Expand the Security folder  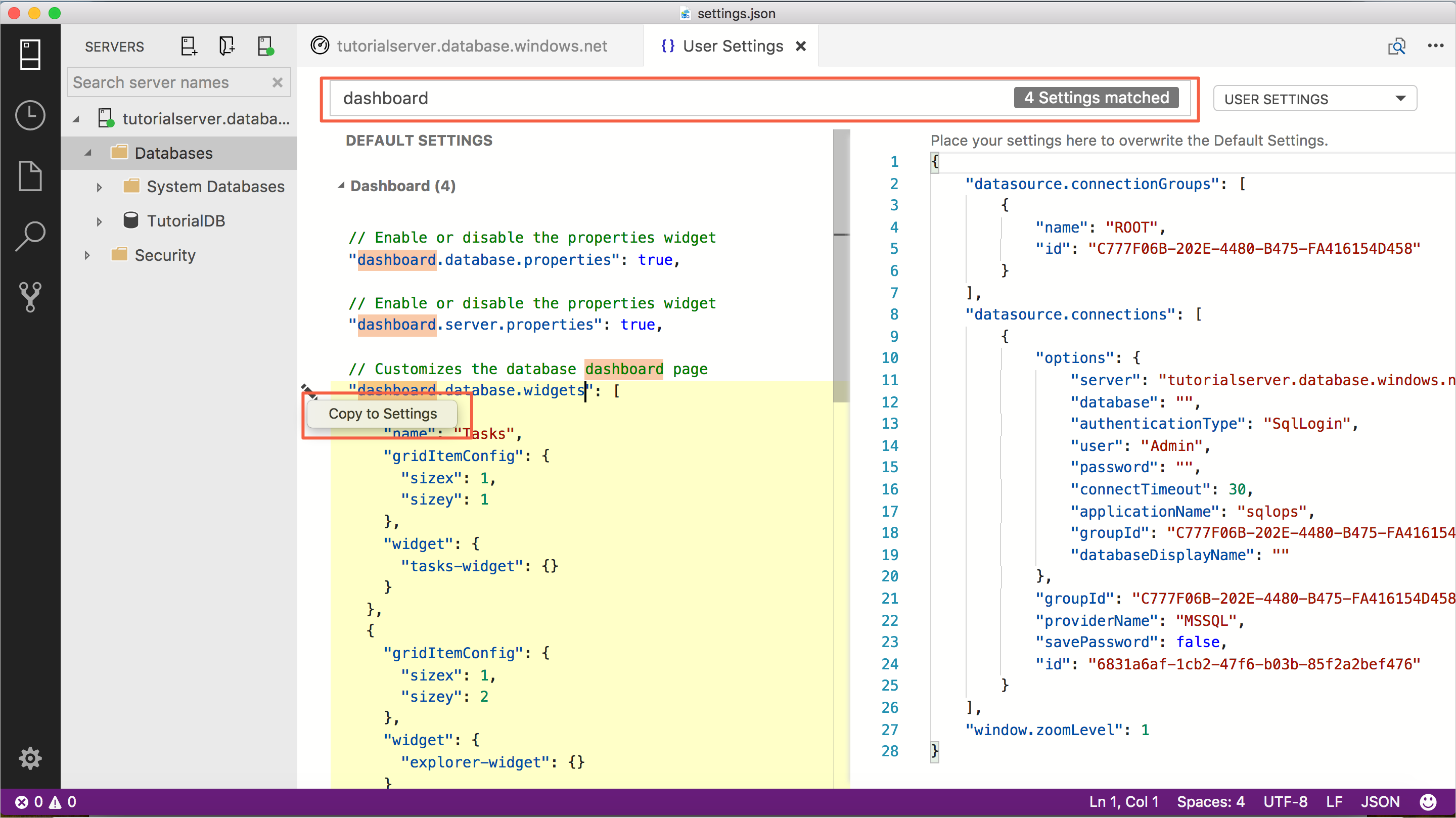click(x=87, y=255)
